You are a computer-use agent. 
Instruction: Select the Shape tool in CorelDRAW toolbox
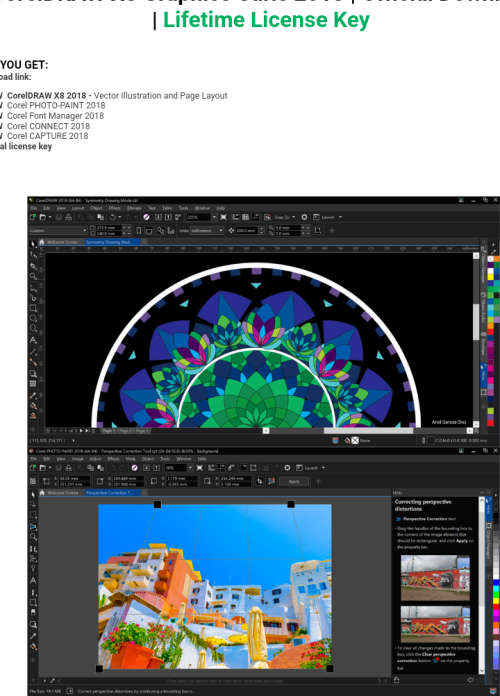pyautogui.click(x=33, y=255)
